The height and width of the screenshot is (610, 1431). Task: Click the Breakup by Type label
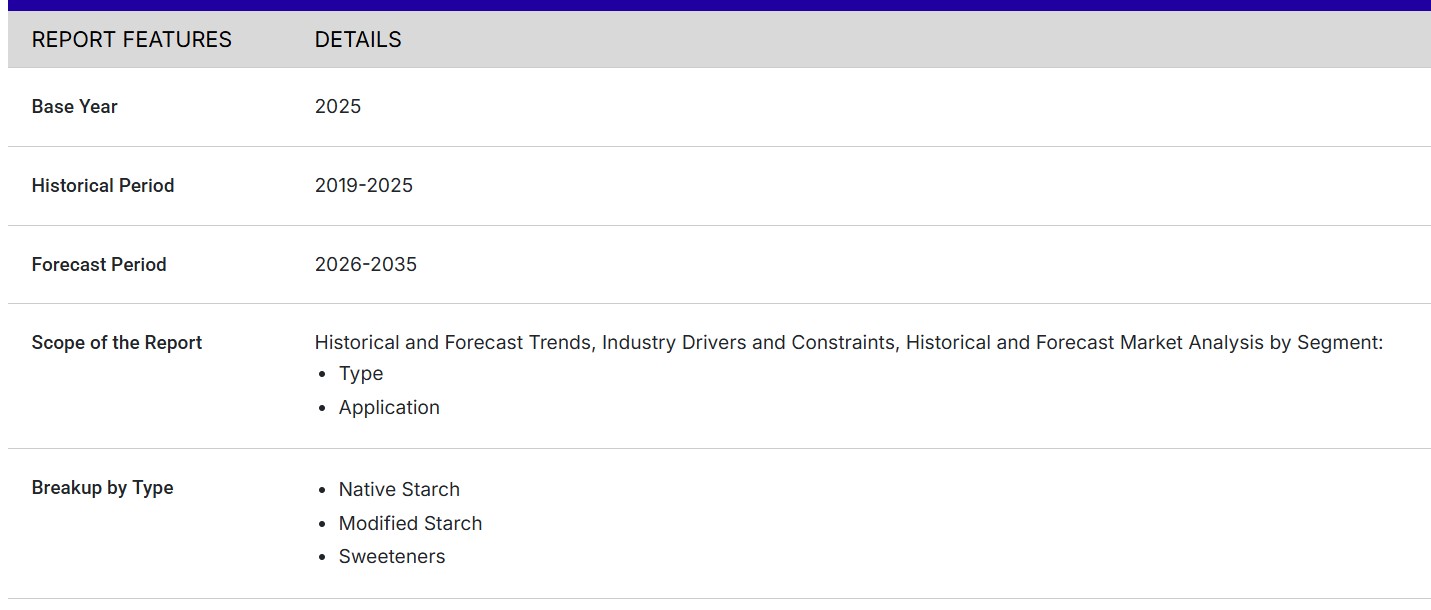[102, 488]
